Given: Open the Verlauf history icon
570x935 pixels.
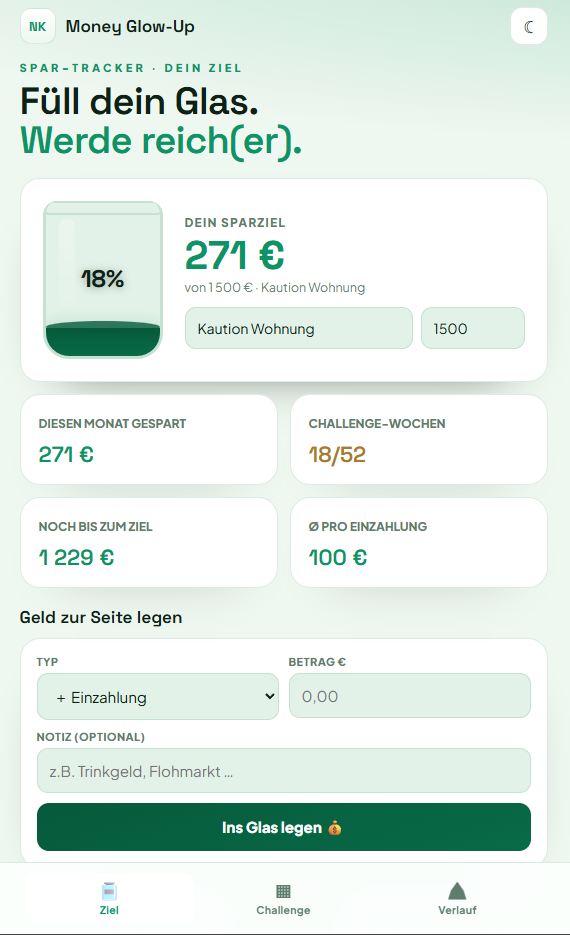Looking at the screenshot, I should [457, 891].
